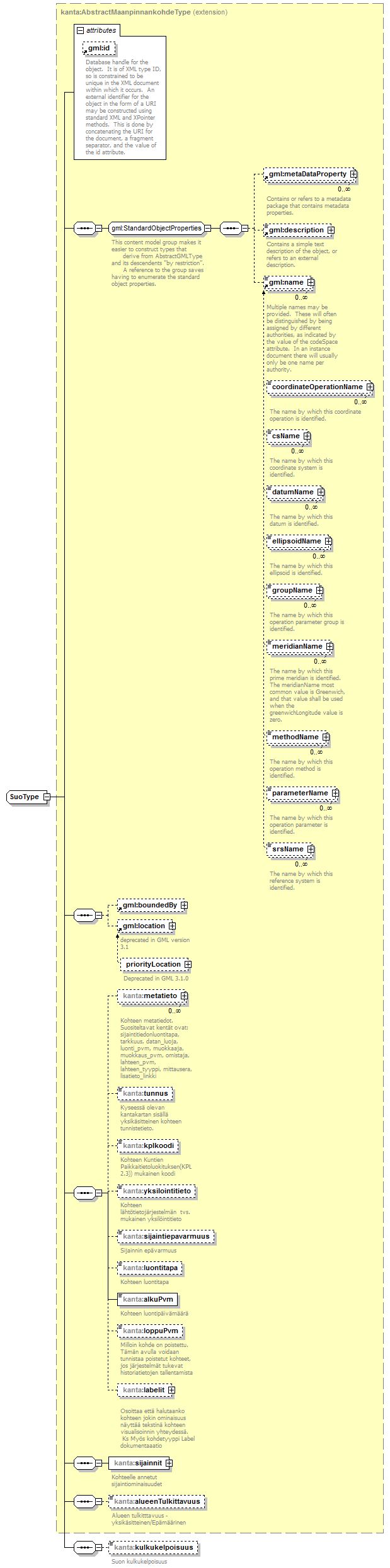Expand datumName element
The height and width of the screenshot is (1568, 390).
pos(321,492)
